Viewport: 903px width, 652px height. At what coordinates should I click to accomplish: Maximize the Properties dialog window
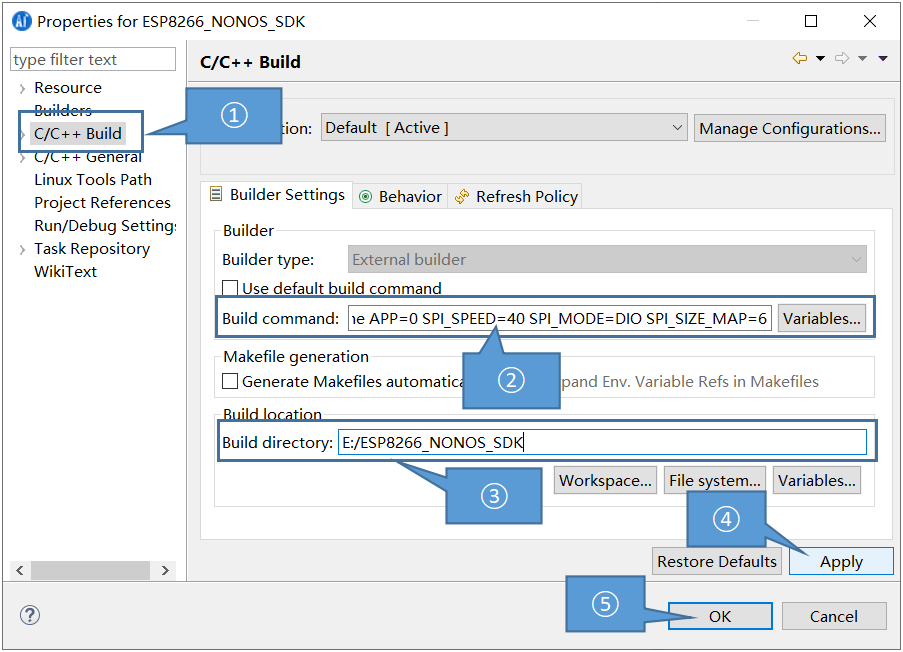click(x=811, y=21)
